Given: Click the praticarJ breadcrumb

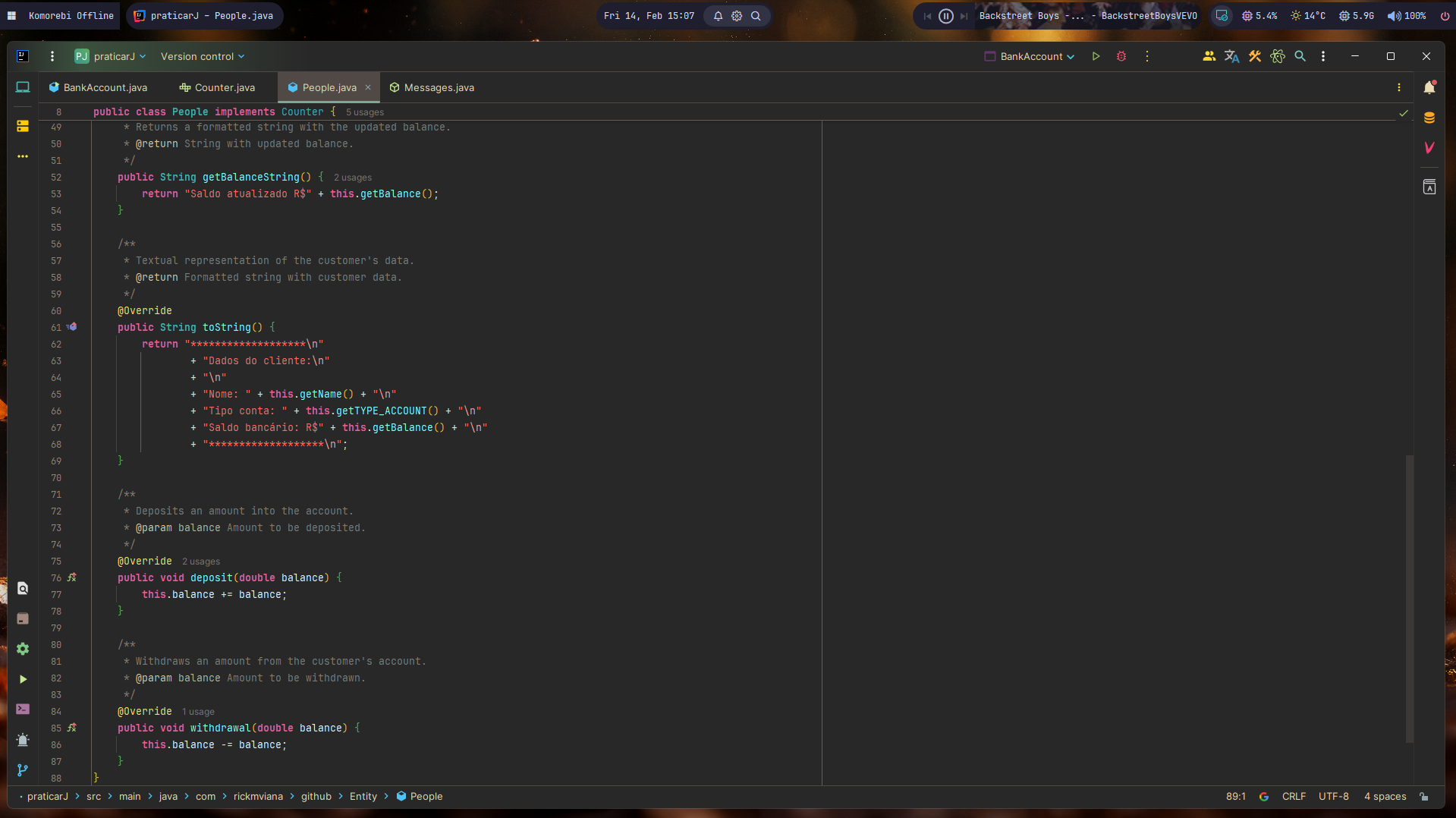Looking at the screenshot, I should tap(48, 796).
